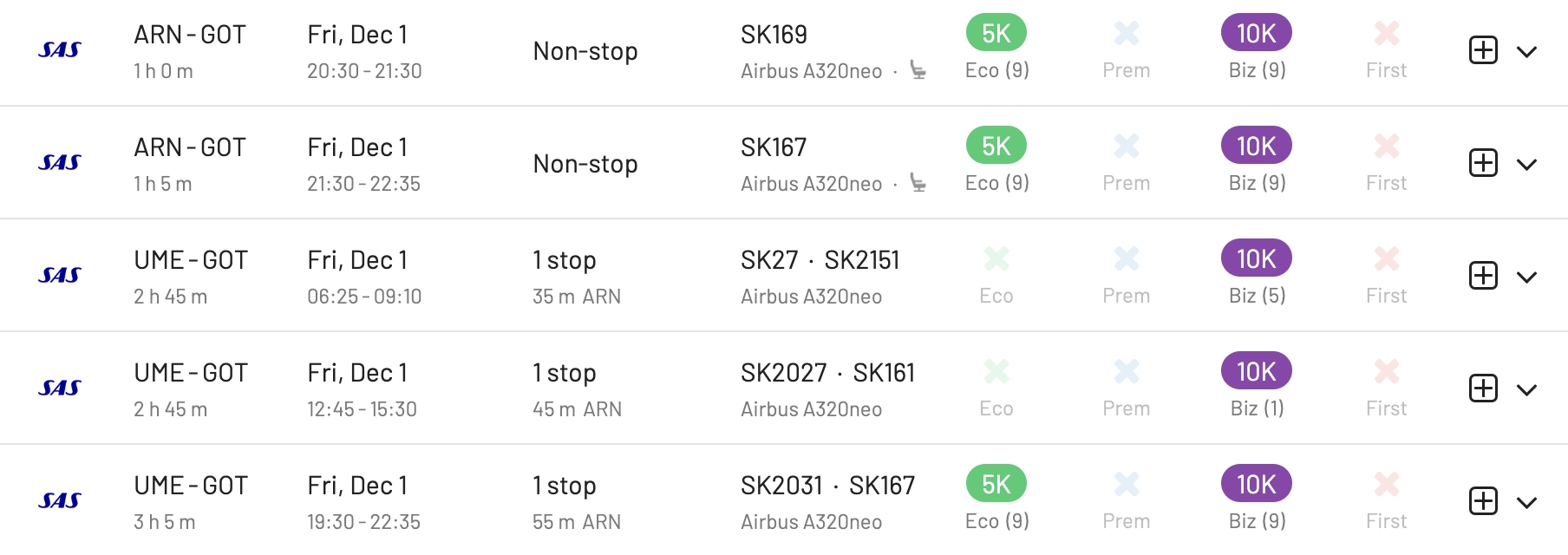Select 10K Biz (5) on the 06:25 flight
1568x555 pixels.
click(1257, 258)
